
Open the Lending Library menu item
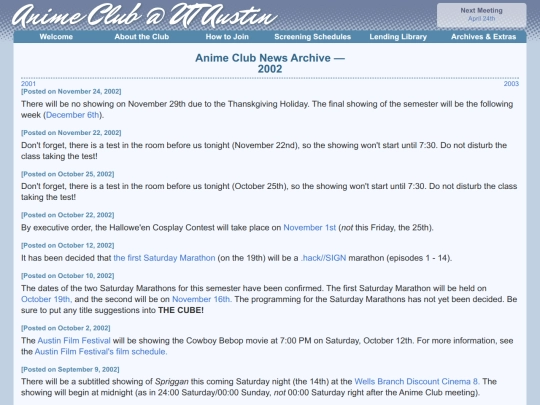point(398,37)
